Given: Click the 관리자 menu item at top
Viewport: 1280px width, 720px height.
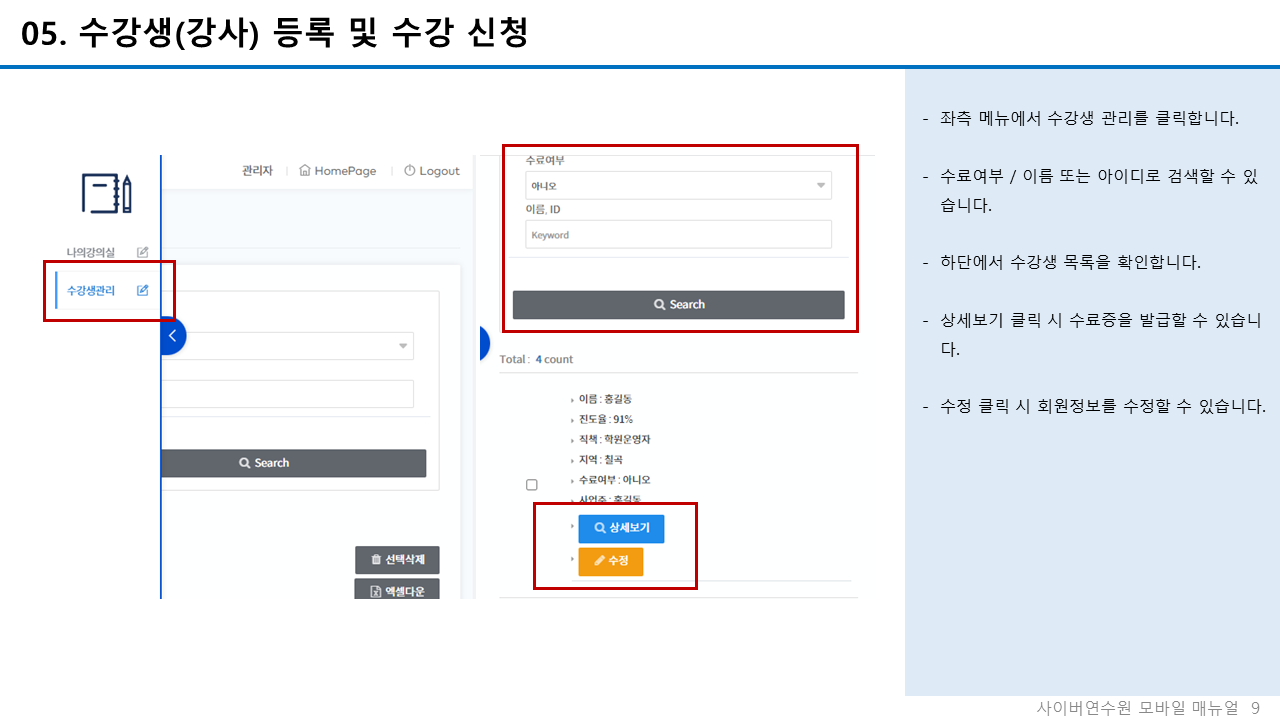Looking at the screenshot, I should [256, 170].
